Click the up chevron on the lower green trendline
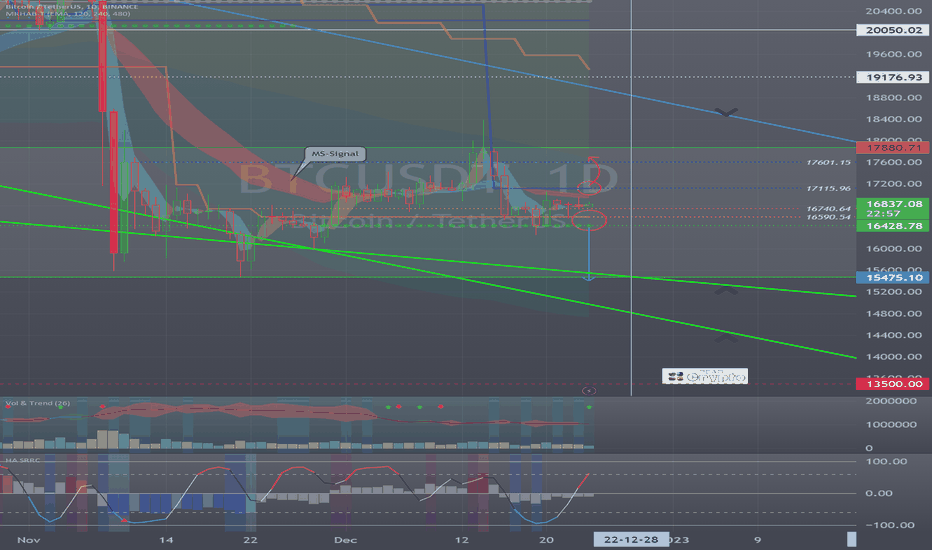Screen dimensions: 932x550 tap(726, 338)
